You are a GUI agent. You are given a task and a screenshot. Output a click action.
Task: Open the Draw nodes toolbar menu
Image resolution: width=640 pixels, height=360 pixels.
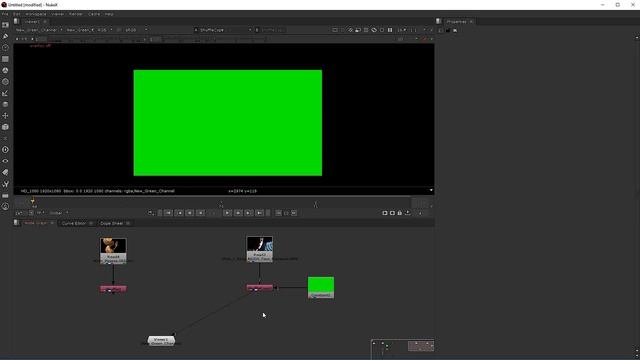pyautogui.click(x=5, y=37)
